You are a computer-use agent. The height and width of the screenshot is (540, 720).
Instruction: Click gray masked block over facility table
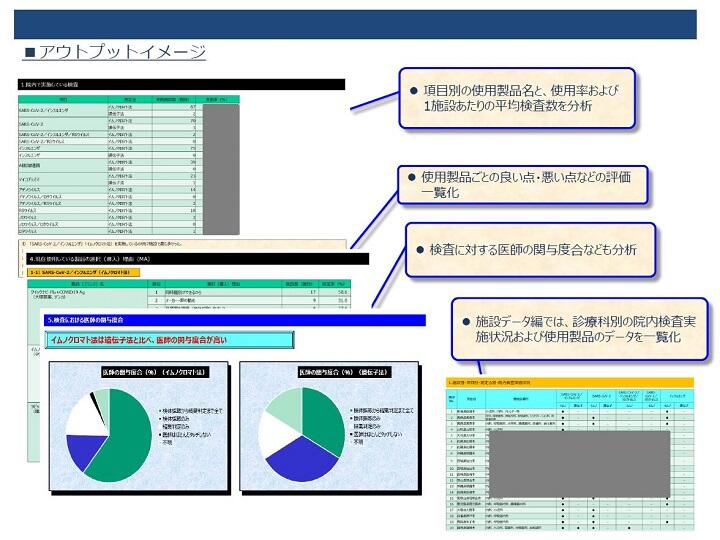pyautogui.click(x=579, y=464)
